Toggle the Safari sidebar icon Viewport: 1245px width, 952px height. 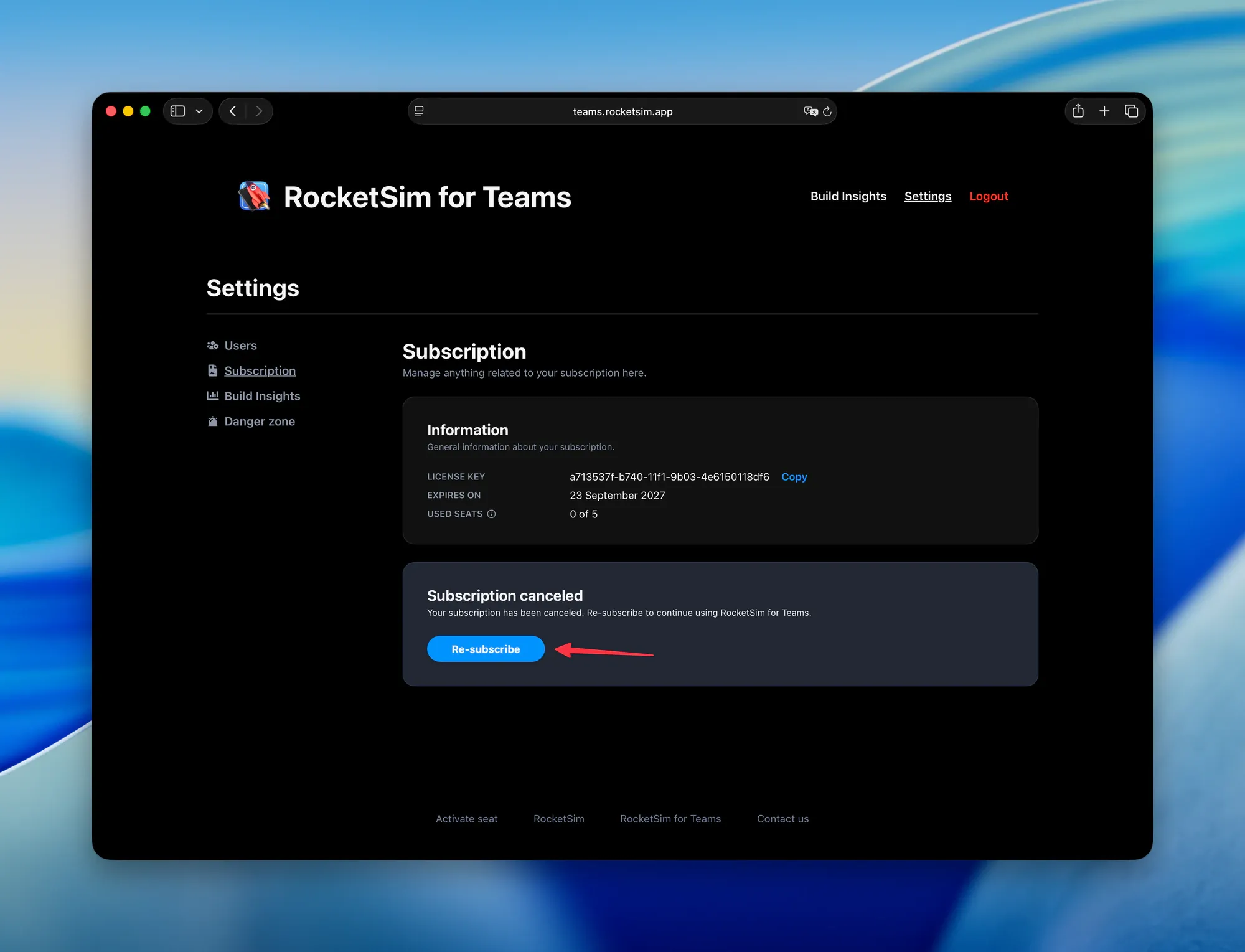(x=178, y=111)
